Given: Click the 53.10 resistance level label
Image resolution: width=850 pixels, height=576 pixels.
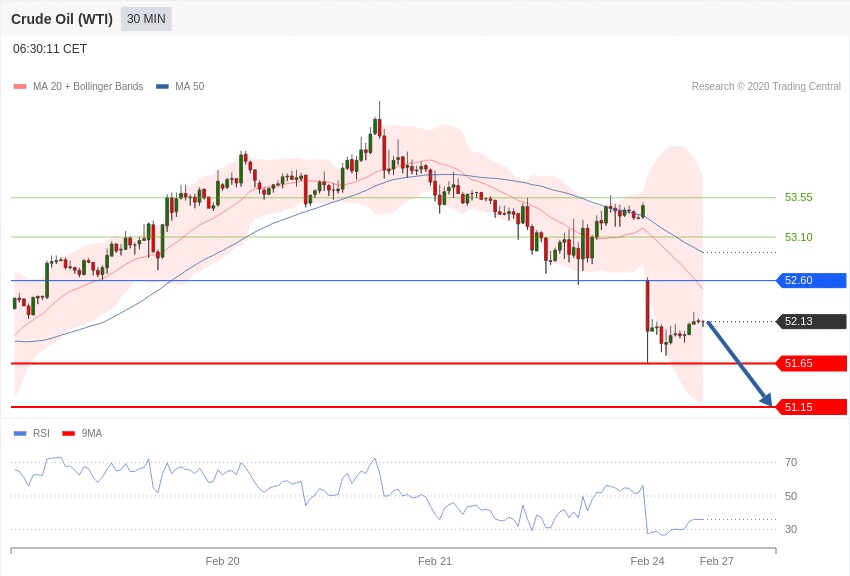Looking at the screenshot, I should (x=799, y=237).
